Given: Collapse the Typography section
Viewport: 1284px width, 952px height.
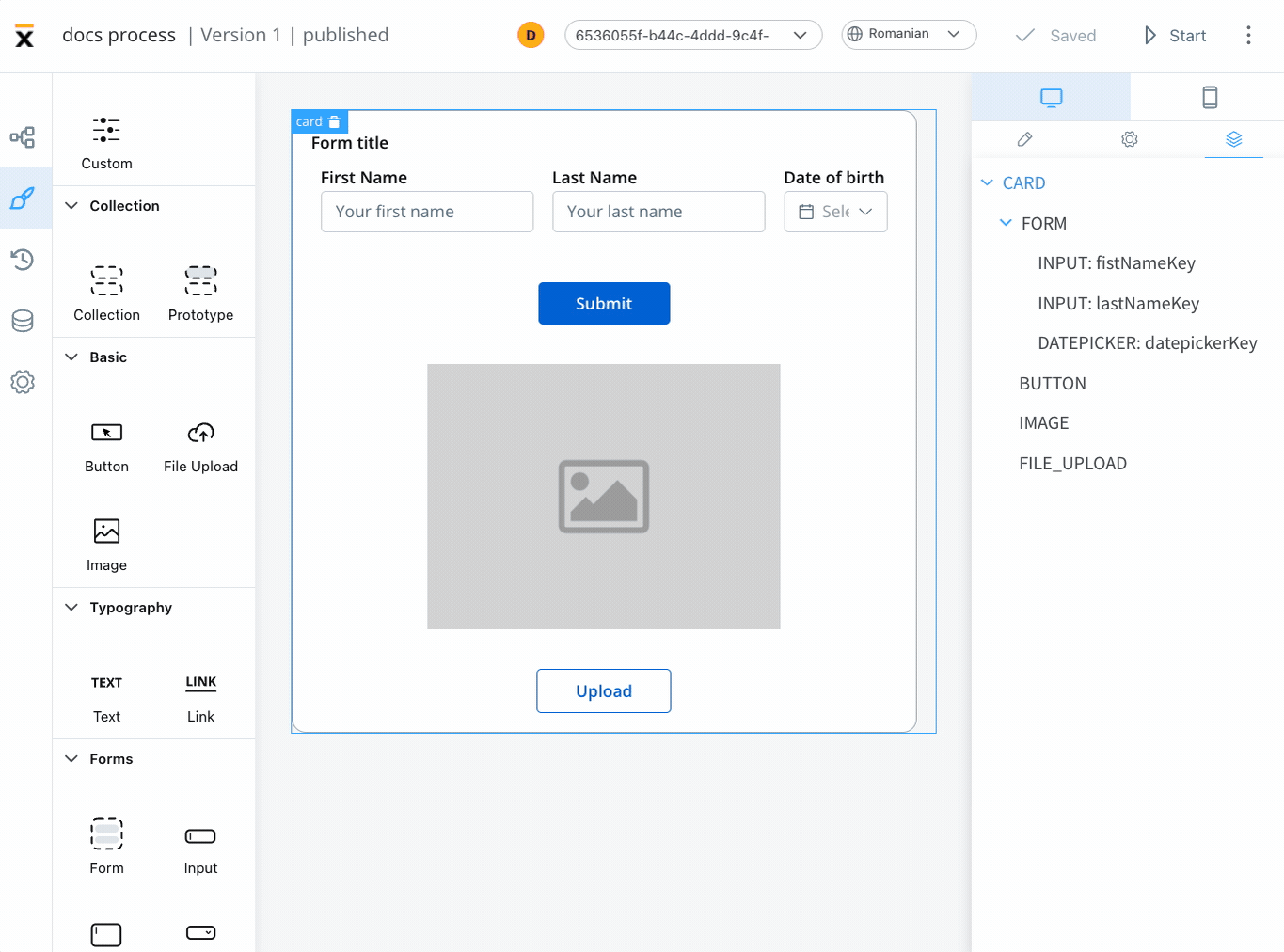Looking at the screenshot, I should click(x=71, y=607).
